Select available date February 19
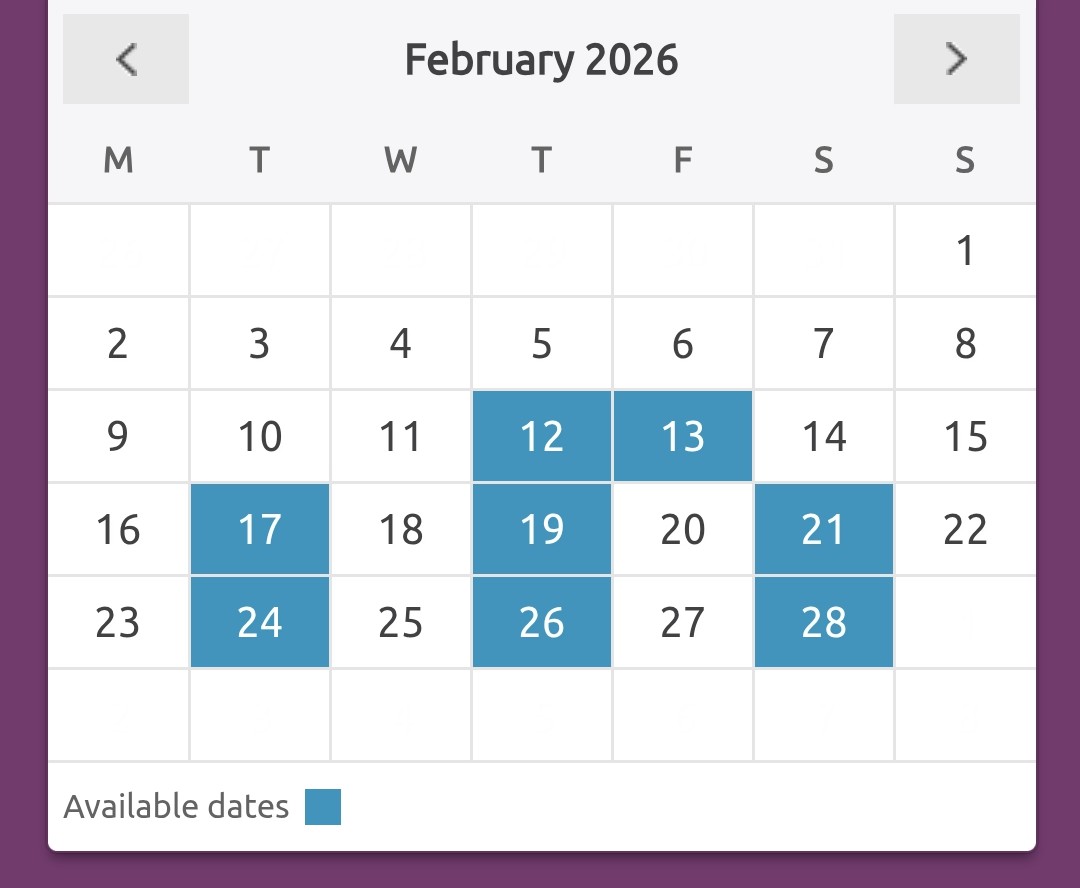Image resolution: width=1080 pixels, height=888 pixels. pyautogui.click(x=541, y=529)
